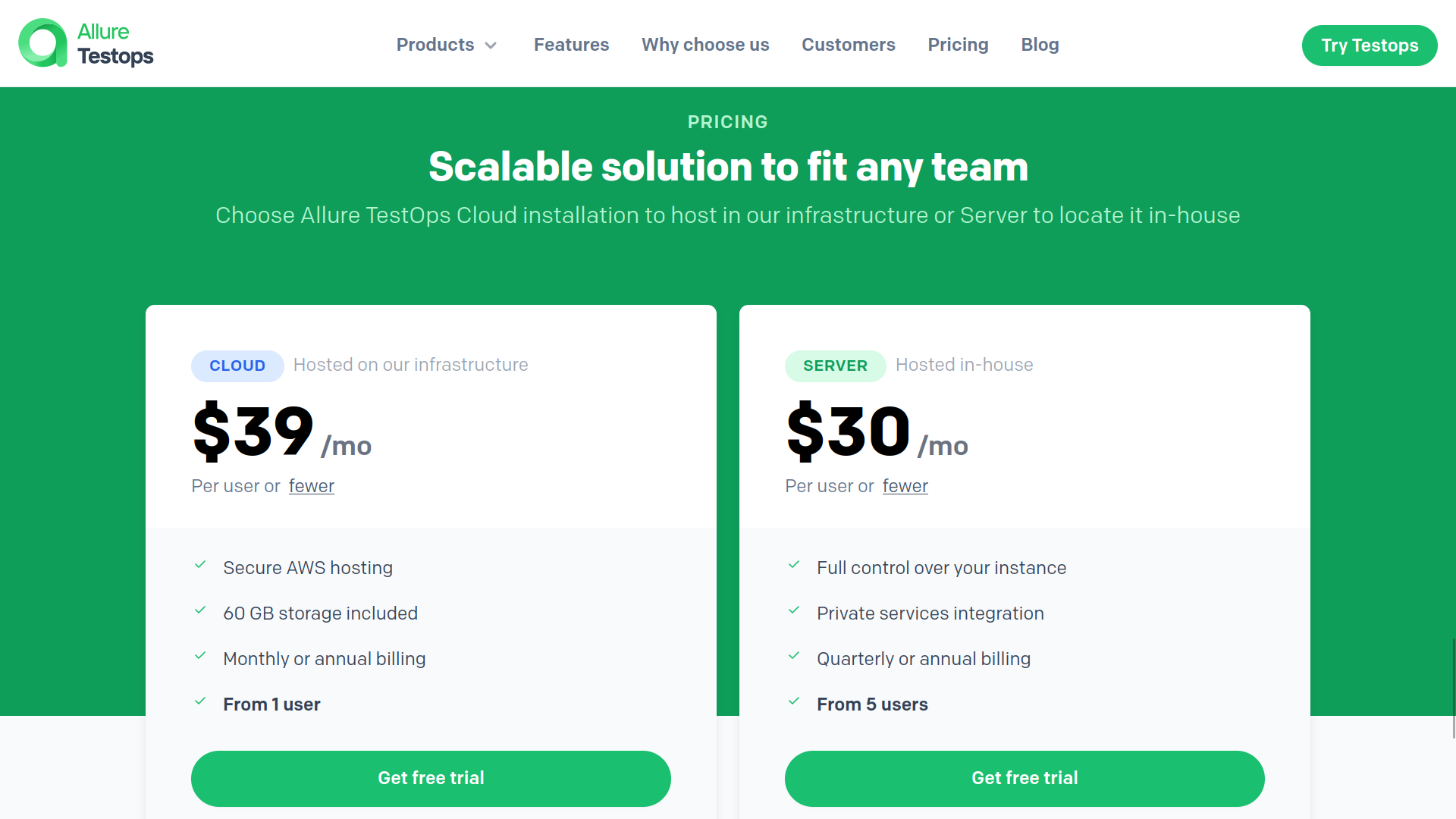
Task: Click the checkmark beside From 1 user
Action: coord(201,701)
